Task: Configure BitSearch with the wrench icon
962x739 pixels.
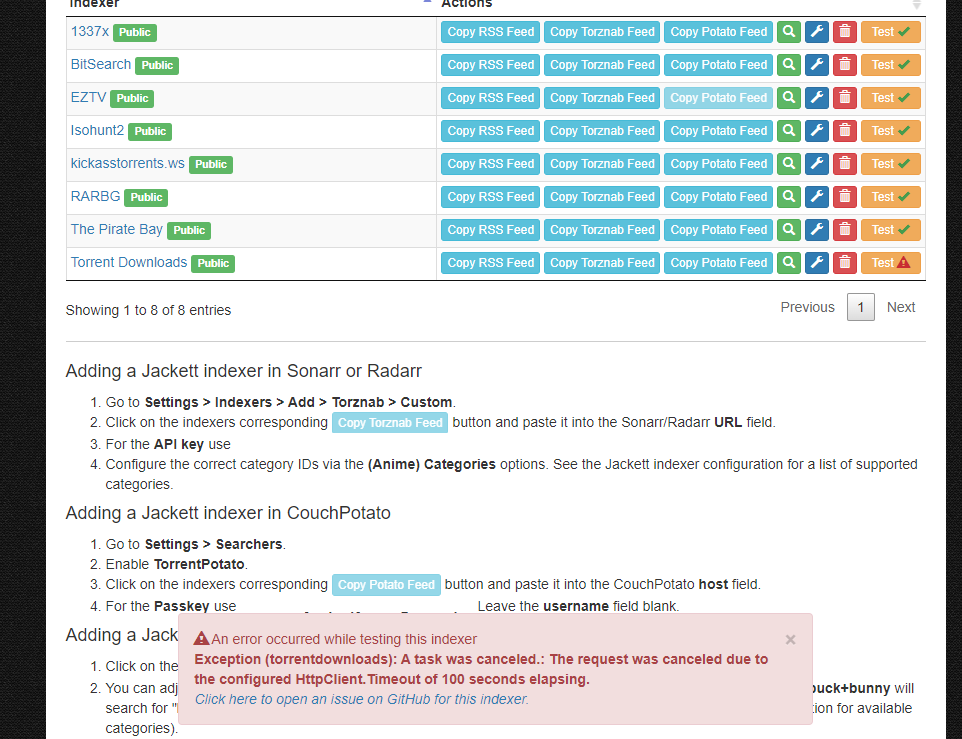Action: click(x=817, y=65)
